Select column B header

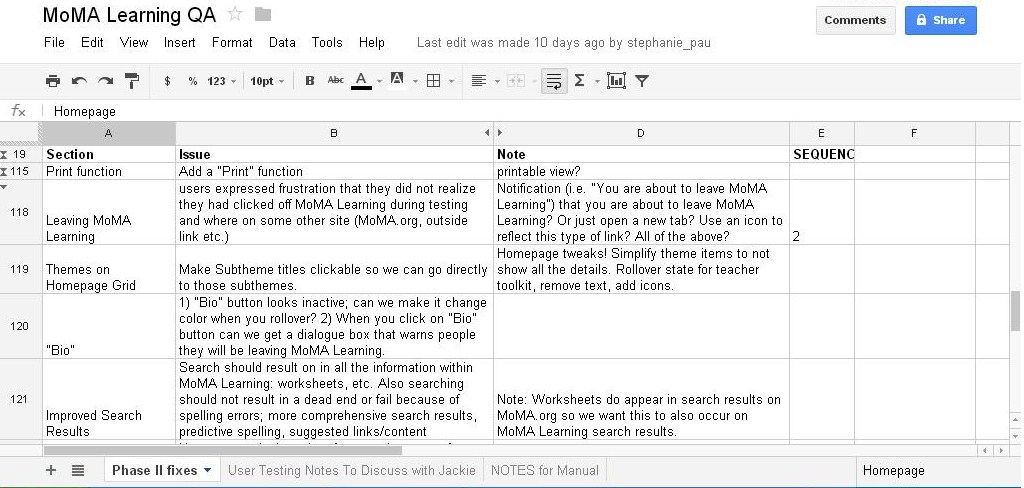(x=334, y=133)
